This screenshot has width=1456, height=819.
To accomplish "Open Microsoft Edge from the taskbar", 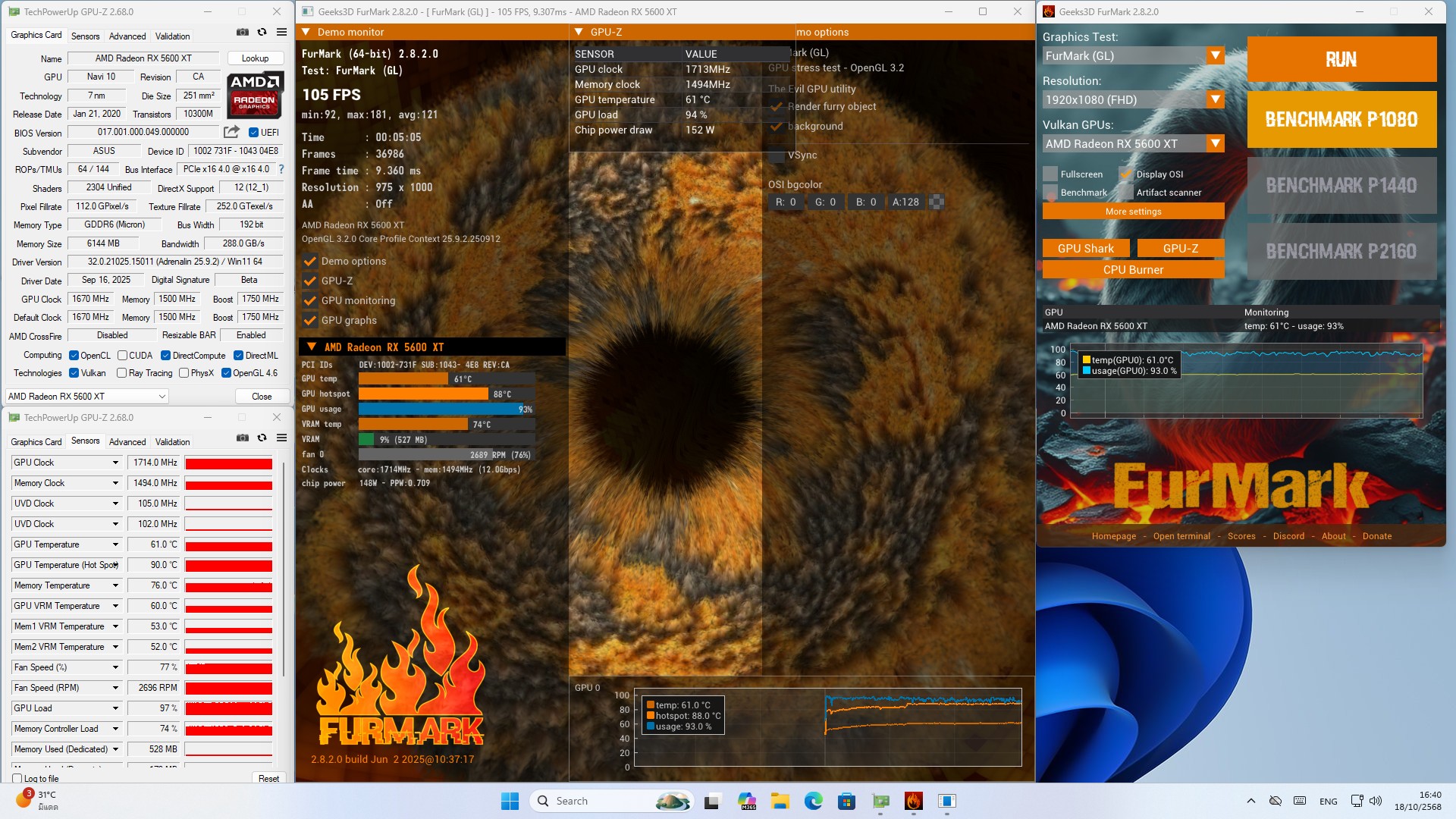I will click(813, 801).
